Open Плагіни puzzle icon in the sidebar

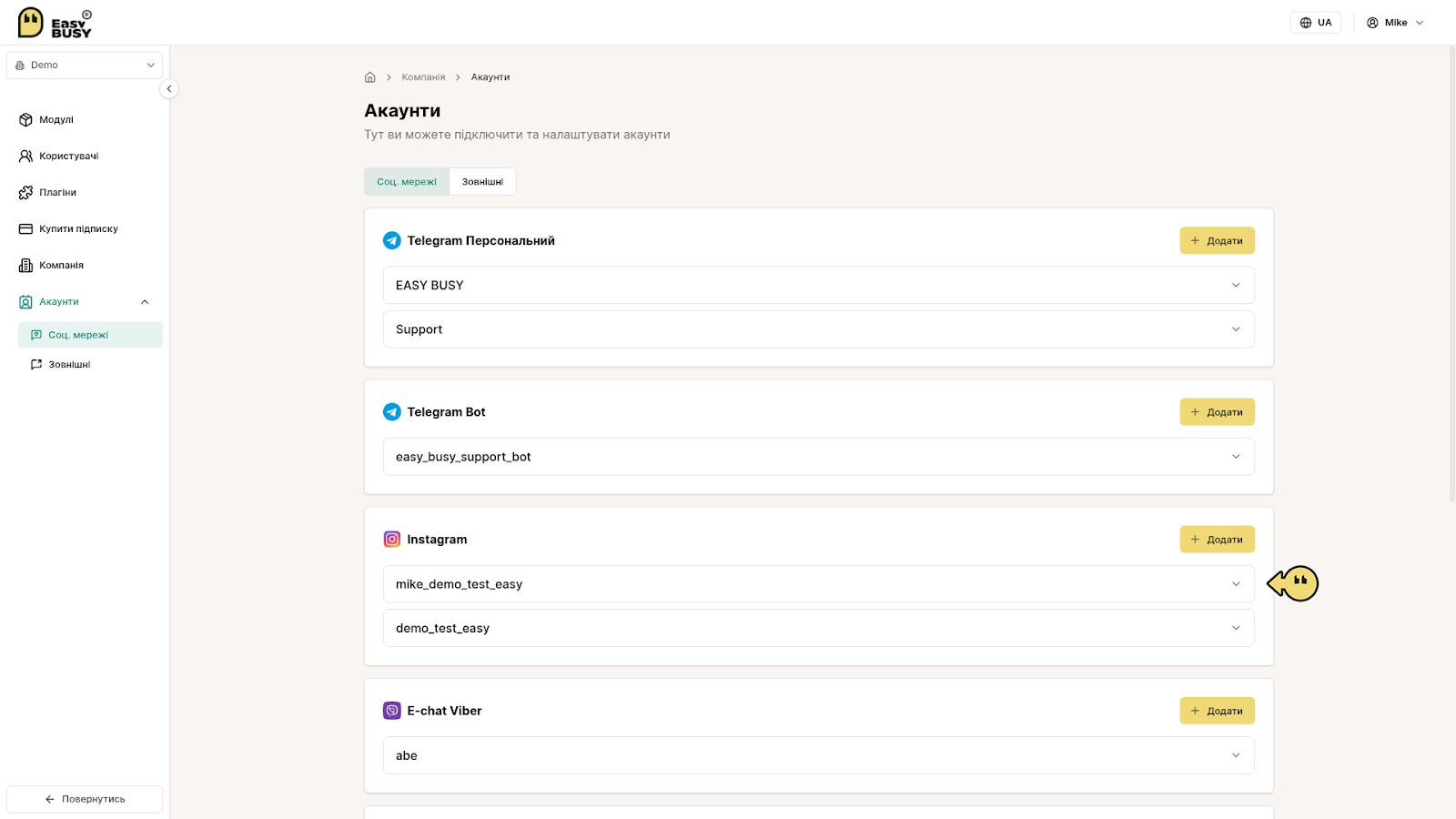25,192
